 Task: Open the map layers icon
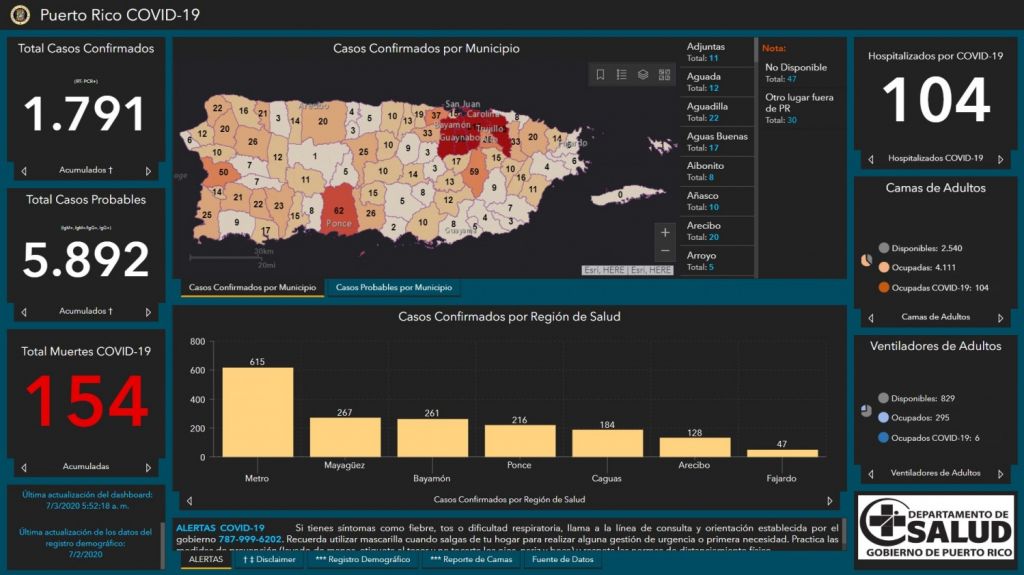pyautogui.click(x=643, y=75)
